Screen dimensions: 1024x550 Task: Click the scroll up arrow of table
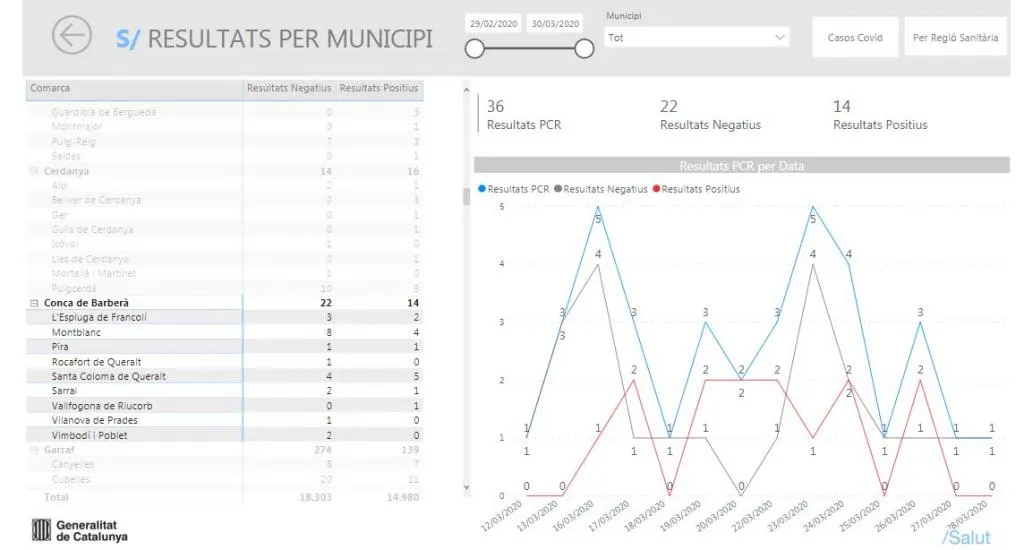tap(466, 90)
